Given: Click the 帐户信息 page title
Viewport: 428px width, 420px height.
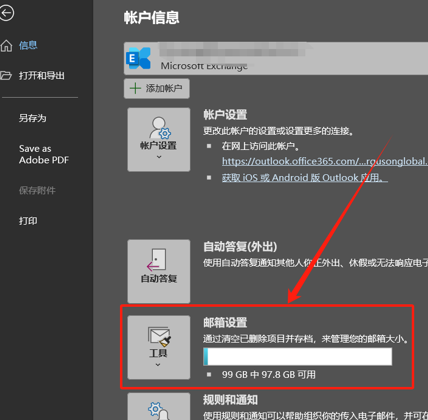Looking at the screenshot, I should 152,17.
